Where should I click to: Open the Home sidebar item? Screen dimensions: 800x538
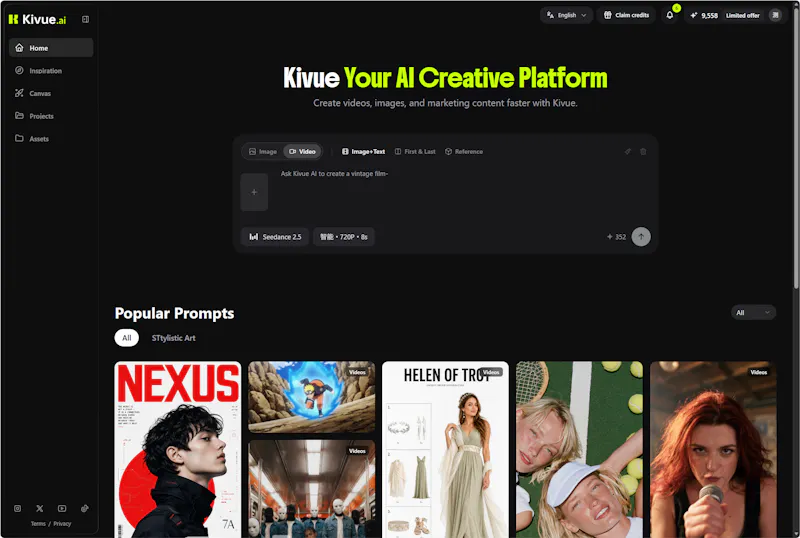51,47
